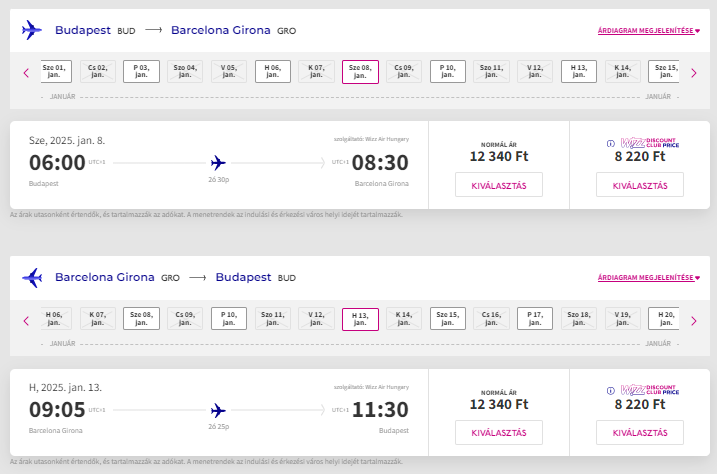Select outbound normal price 12 340 Ft Kiválasztás
The image size is (717, 474).
point(498,185)
